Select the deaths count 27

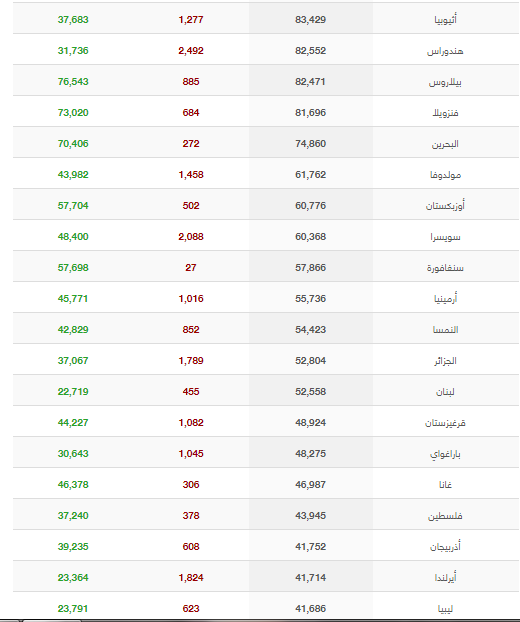(191, 267)
